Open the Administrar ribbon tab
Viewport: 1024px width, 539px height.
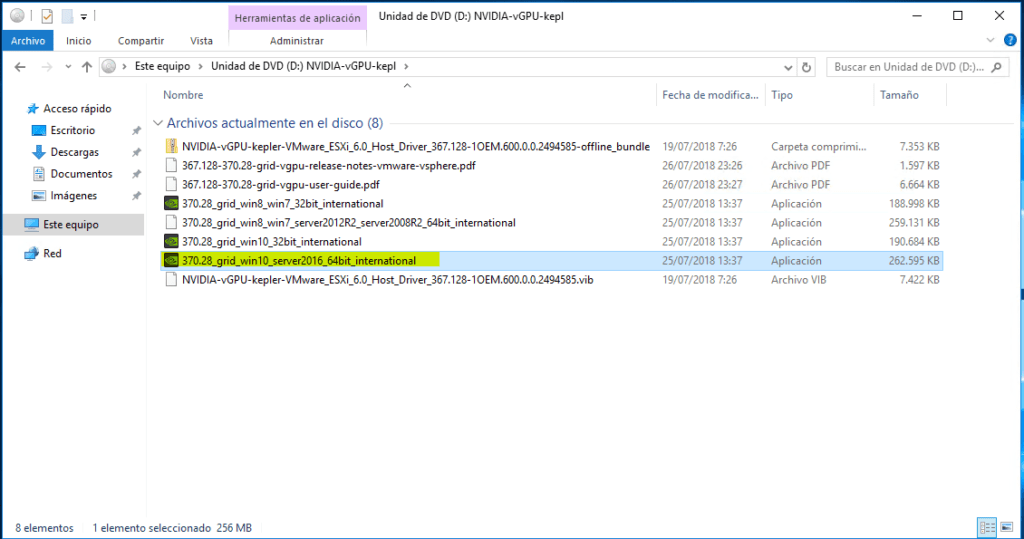click(x=296, y=41)
